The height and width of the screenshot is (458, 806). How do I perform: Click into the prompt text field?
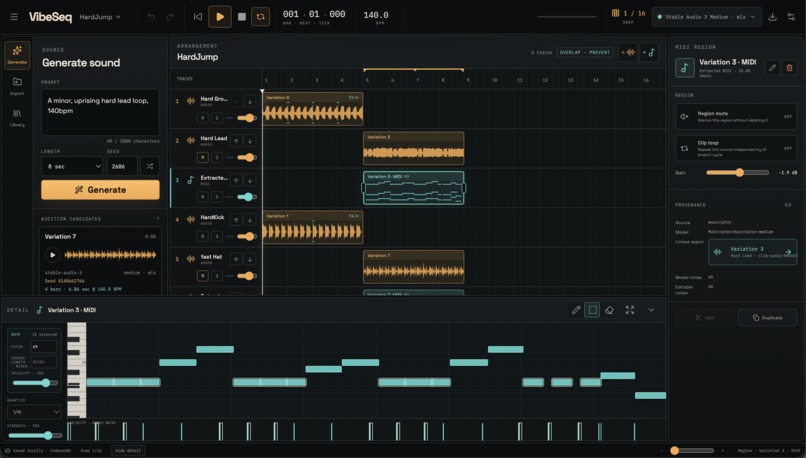point(100,112)
